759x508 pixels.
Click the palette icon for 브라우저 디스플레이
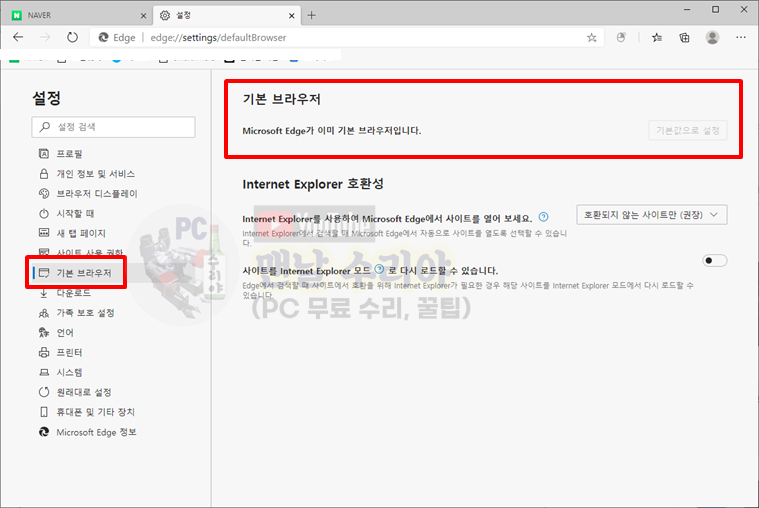(44, 194)
